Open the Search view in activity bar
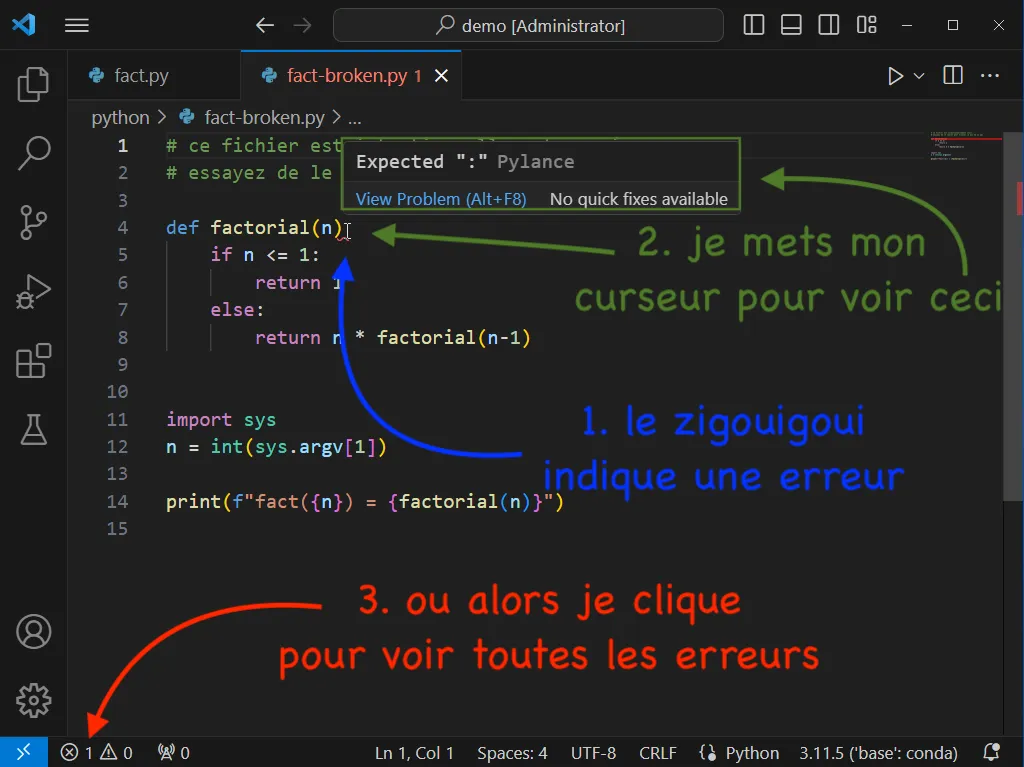The width and height of the screenshot is (1024, 767). pos(34,153)
